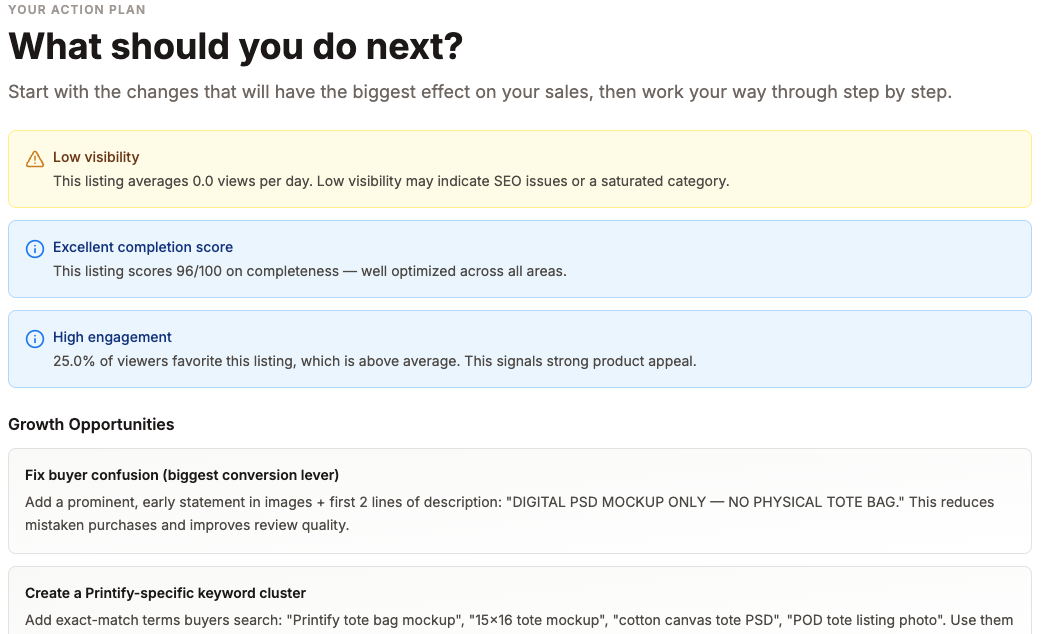Click the info icon beside High engagement
Viewport: 1051px width, 634px height.
35,338
